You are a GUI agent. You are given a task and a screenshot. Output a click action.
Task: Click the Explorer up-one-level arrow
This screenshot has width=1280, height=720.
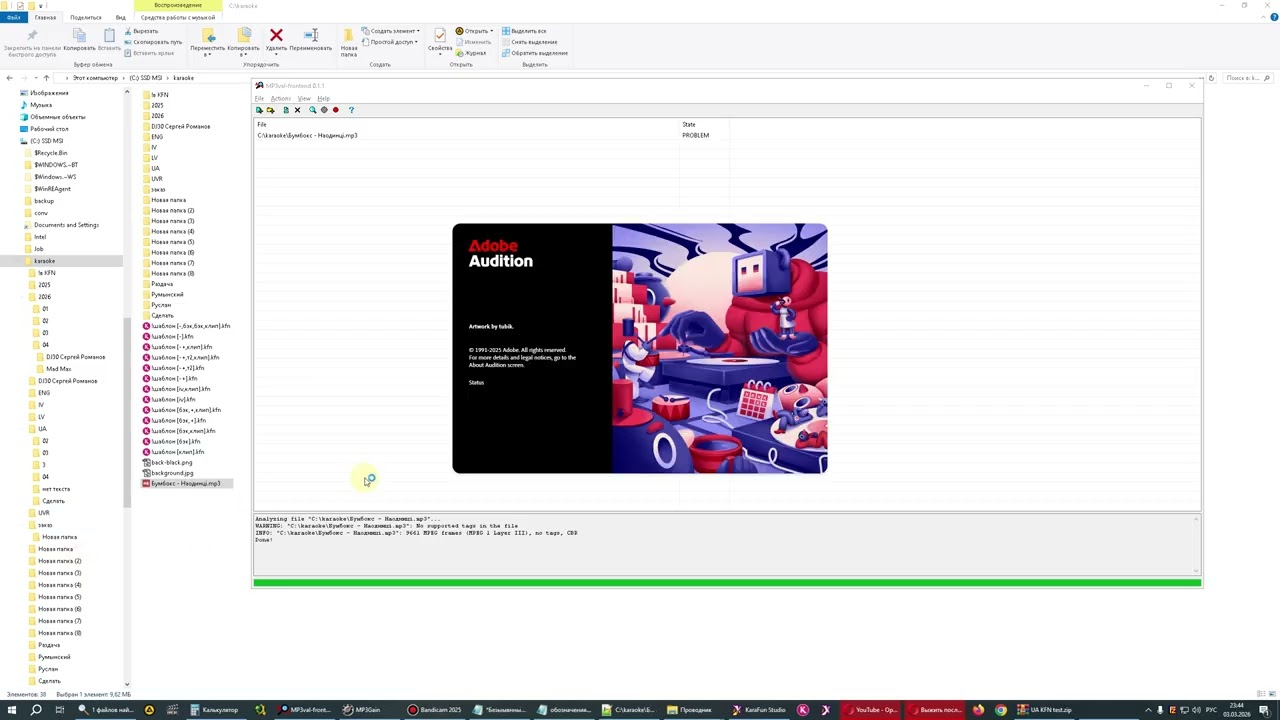click(46, 78)
